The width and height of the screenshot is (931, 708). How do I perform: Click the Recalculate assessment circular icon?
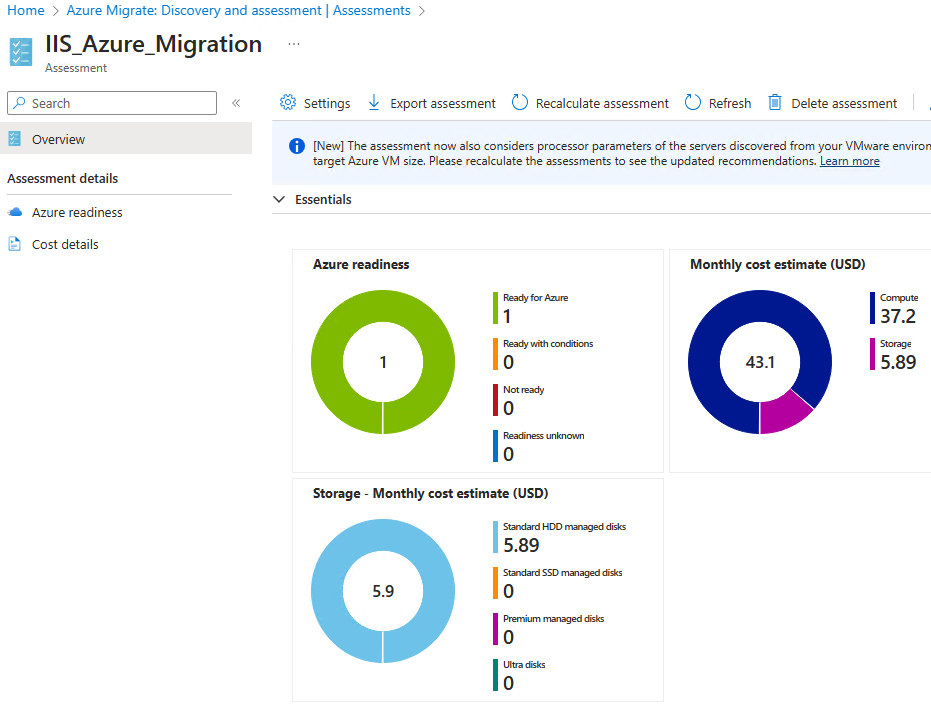click(520, 103)
